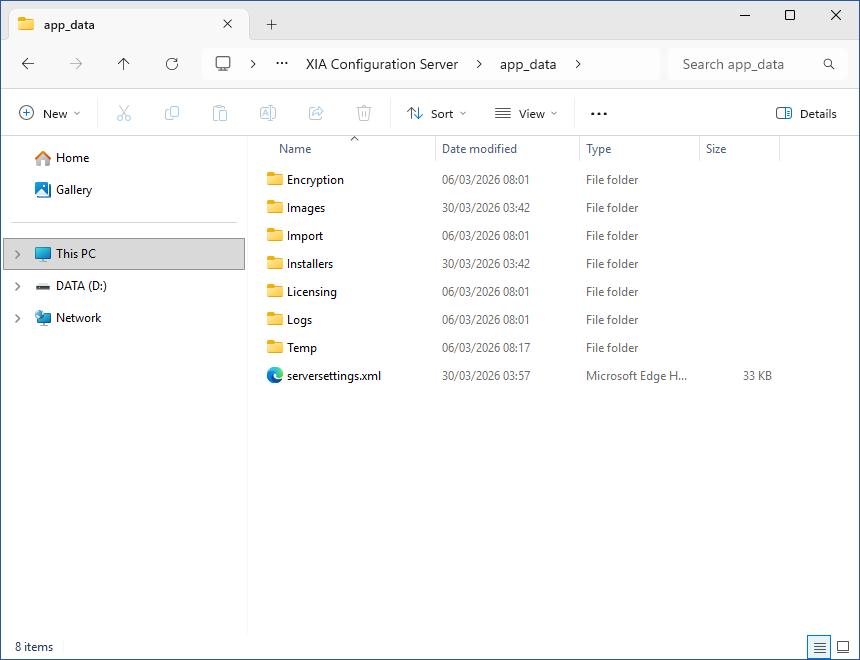860x660 pixels.
Task: Toggle the Details pane
Action: pyautogui.click(x=806, y=114)
